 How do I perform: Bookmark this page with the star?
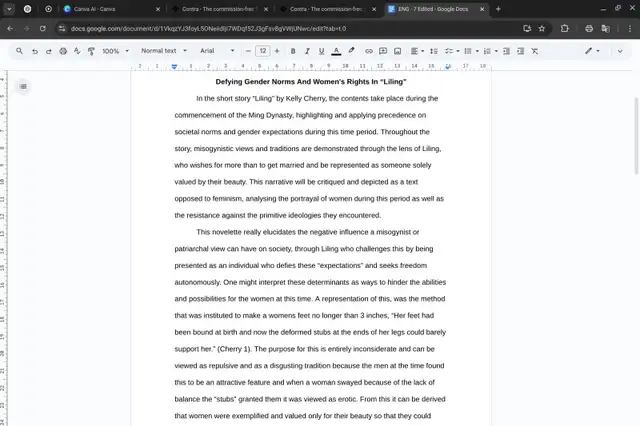(x=542, y=29)
